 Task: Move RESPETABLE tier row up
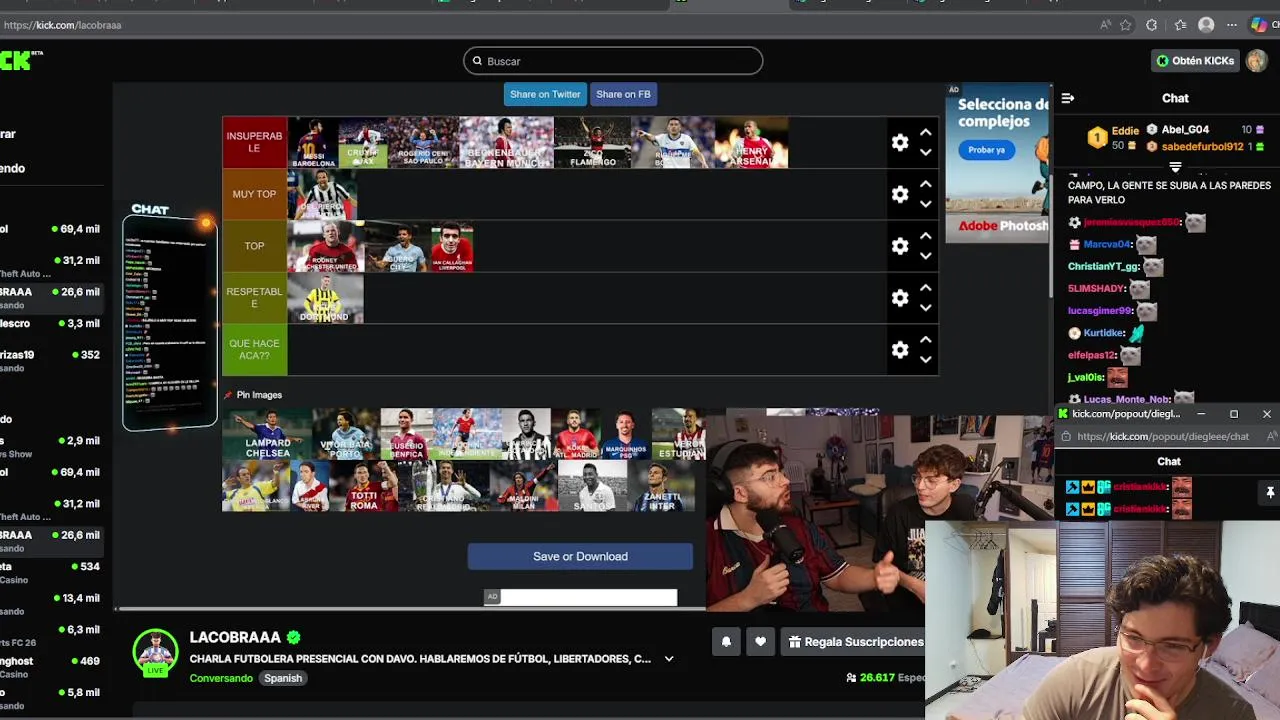926,288
